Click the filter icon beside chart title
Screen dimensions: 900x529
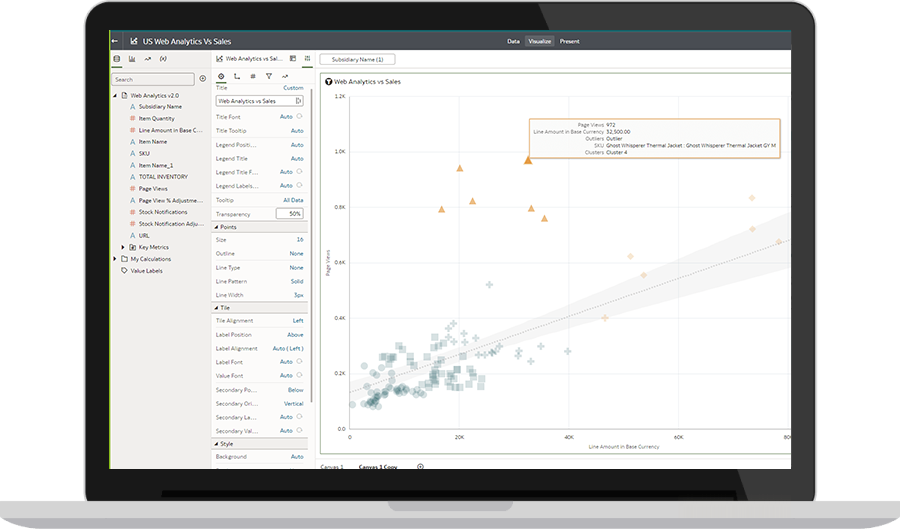[x=328, y=81]
